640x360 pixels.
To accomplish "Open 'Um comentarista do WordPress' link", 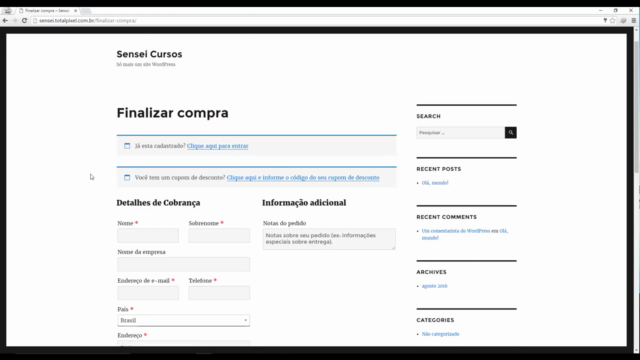I will [456, 231].
